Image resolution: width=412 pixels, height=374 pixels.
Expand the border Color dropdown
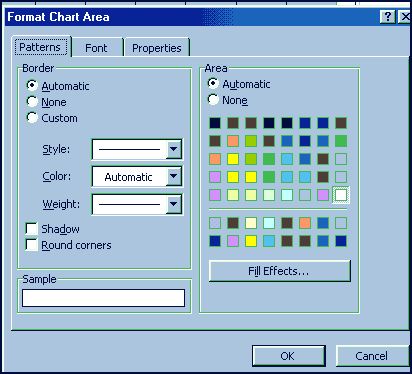point(174,177)
